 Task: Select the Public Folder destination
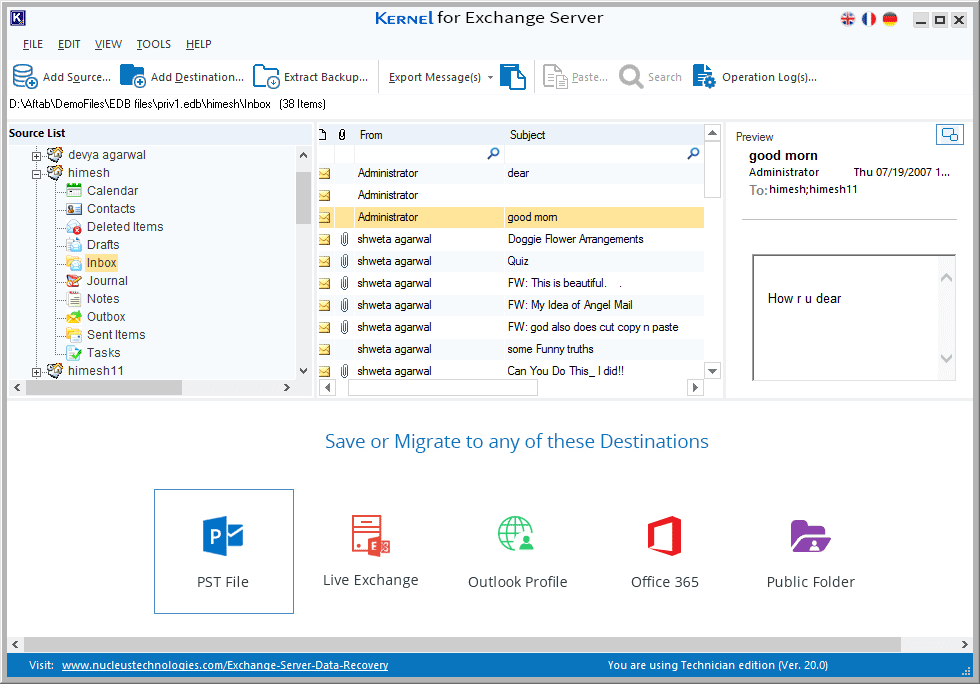point(811,551)
